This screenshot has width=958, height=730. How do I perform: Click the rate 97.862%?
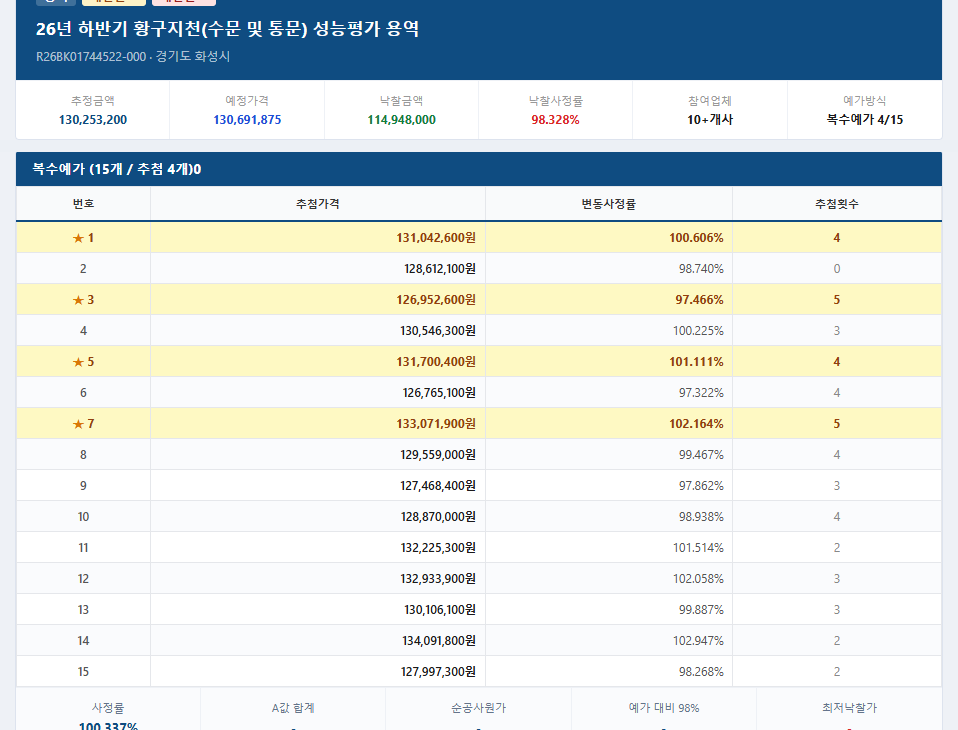[x=701, y=486]
